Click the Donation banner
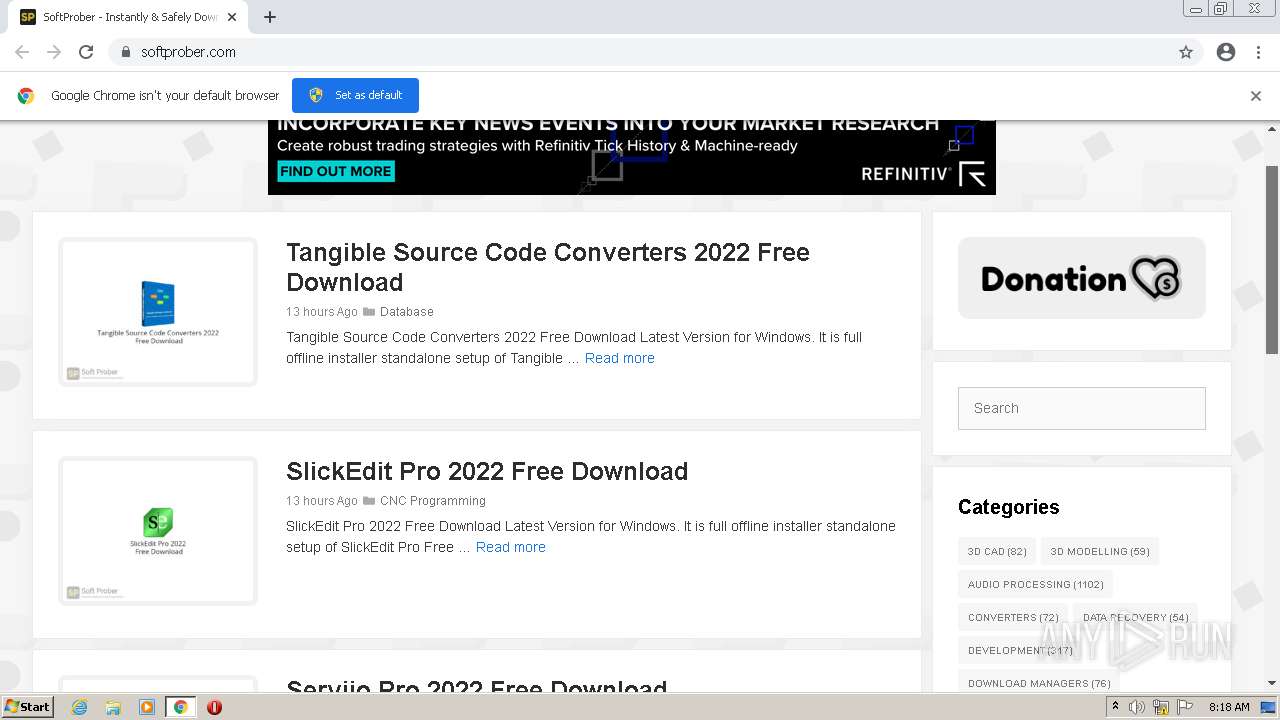The height and width of the screenshot is (720, 1280). pyautogui.click(x=1082, y=278)
